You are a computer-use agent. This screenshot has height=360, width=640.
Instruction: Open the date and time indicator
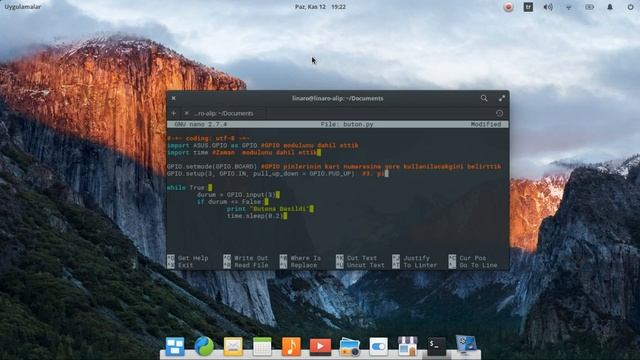pyautogui.click(x=320, y=7)
